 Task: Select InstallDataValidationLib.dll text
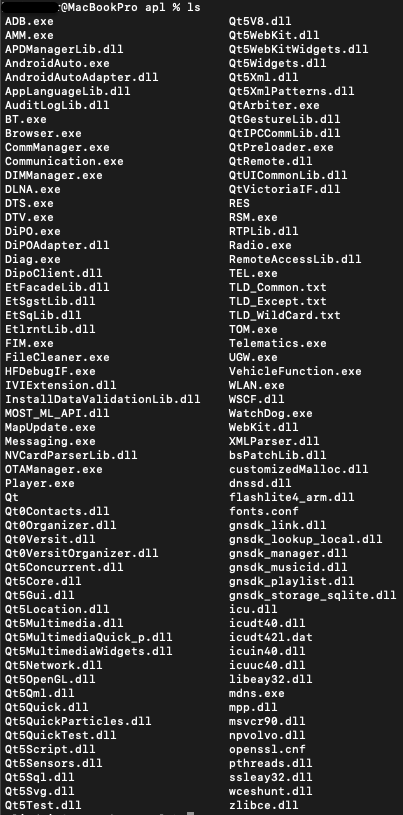click(102, 399)
